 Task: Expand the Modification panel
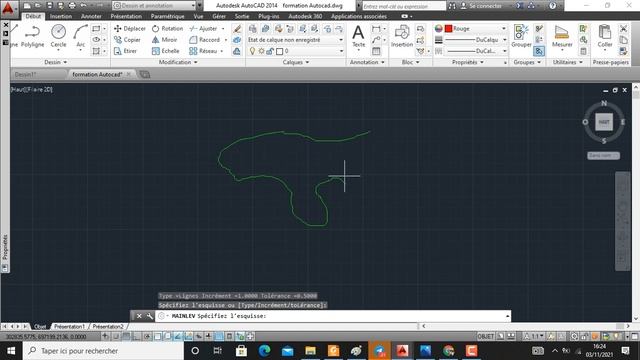pyautogui.click(x=178, y=62)
